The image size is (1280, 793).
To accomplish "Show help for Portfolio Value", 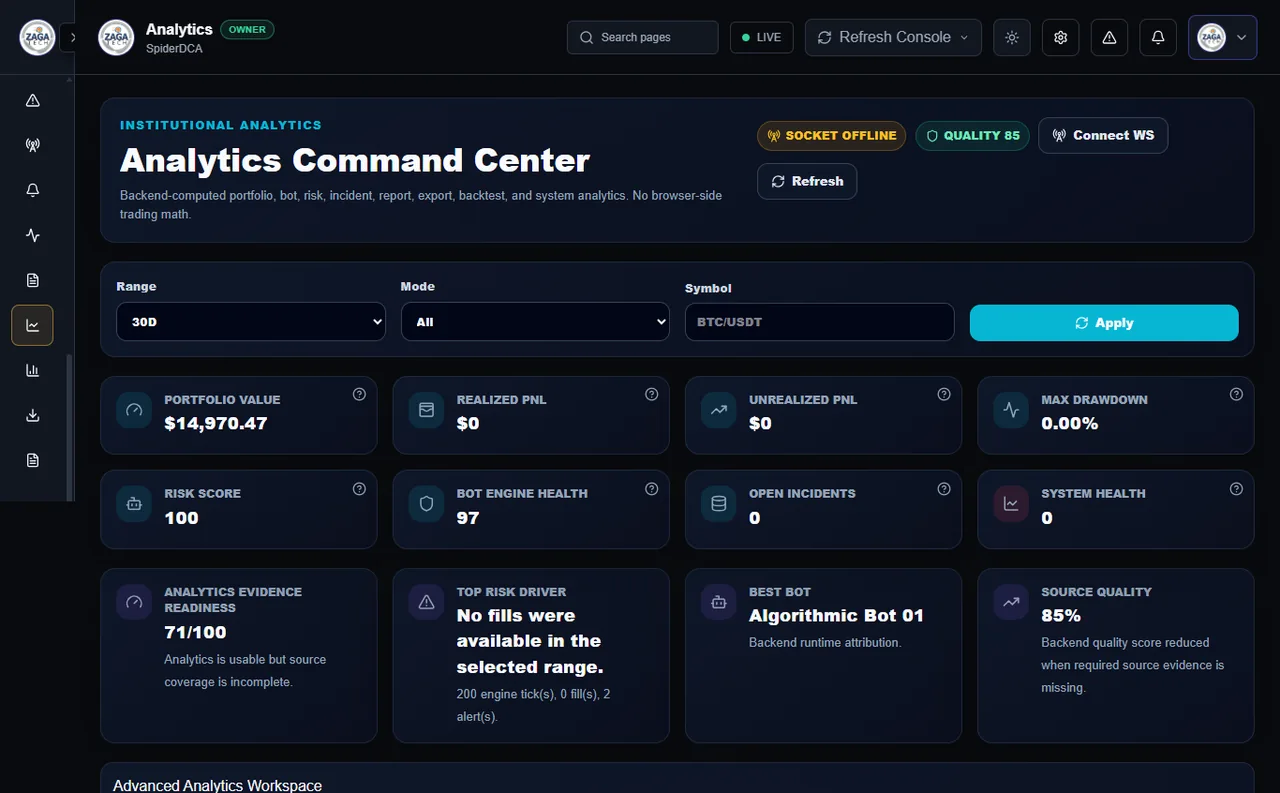I will point(360,394).
